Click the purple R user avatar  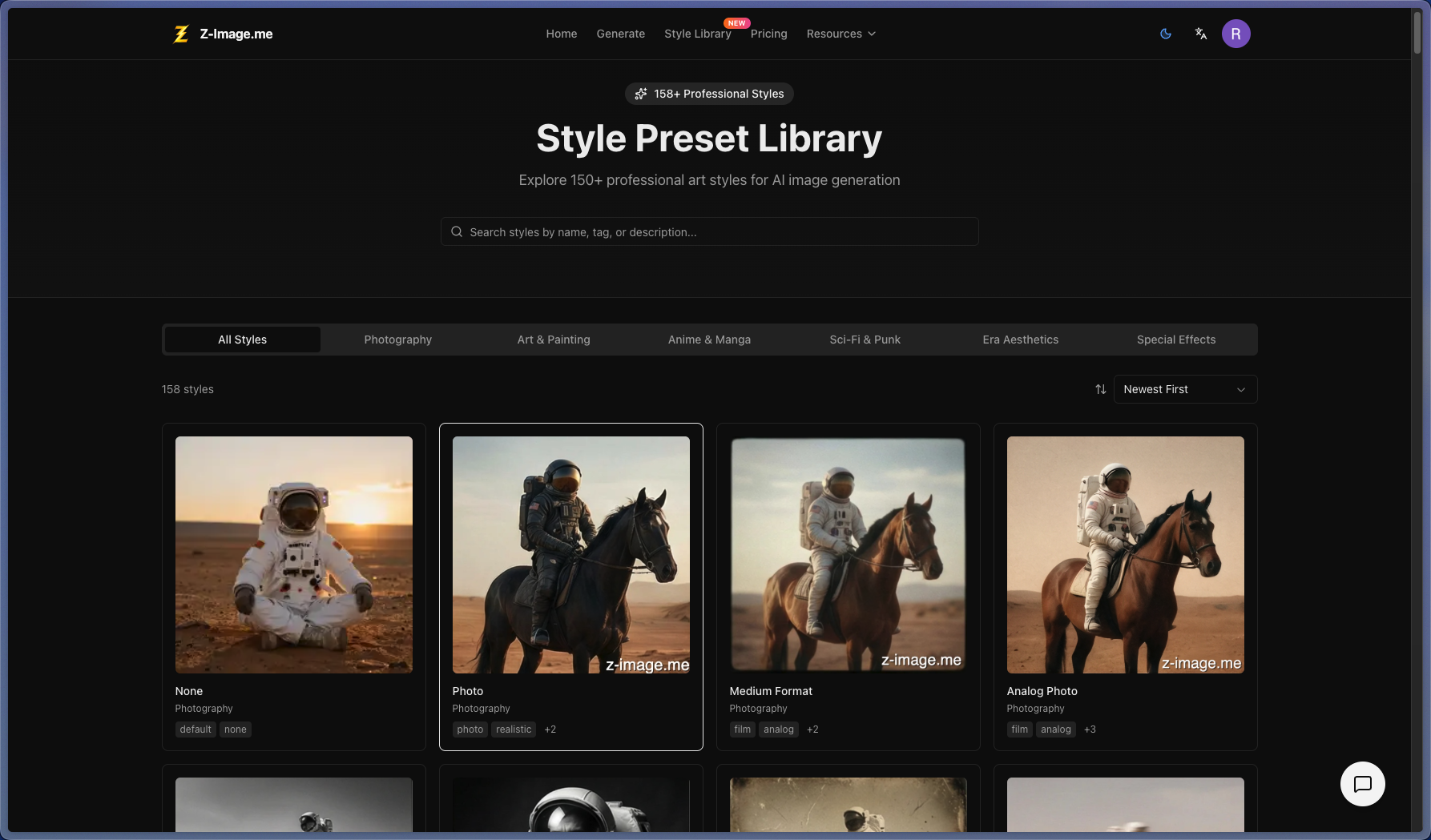pyautogui.click(x=1236, y=34)
